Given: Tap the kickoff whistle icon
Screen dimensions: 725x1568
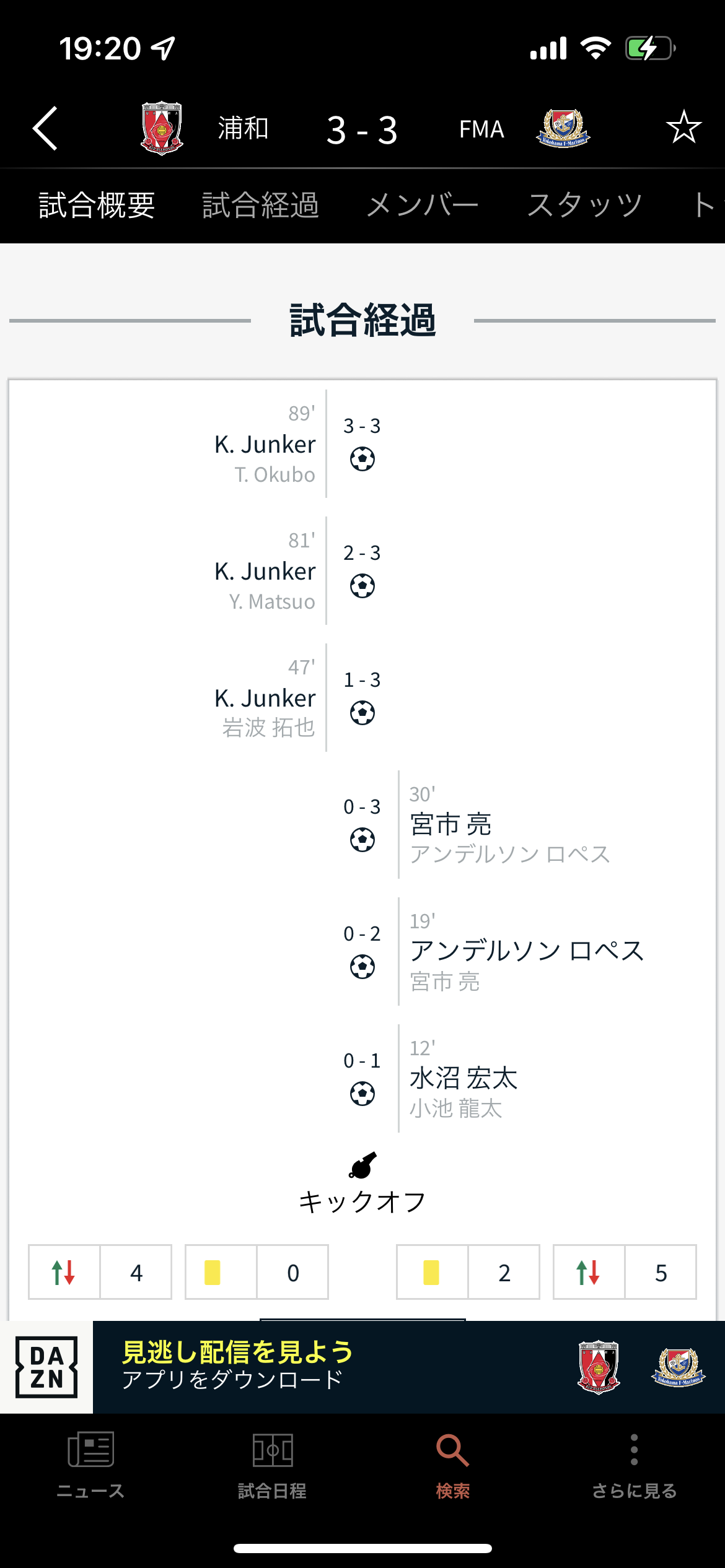Looking at the screenshot, I should [362, 1165].
